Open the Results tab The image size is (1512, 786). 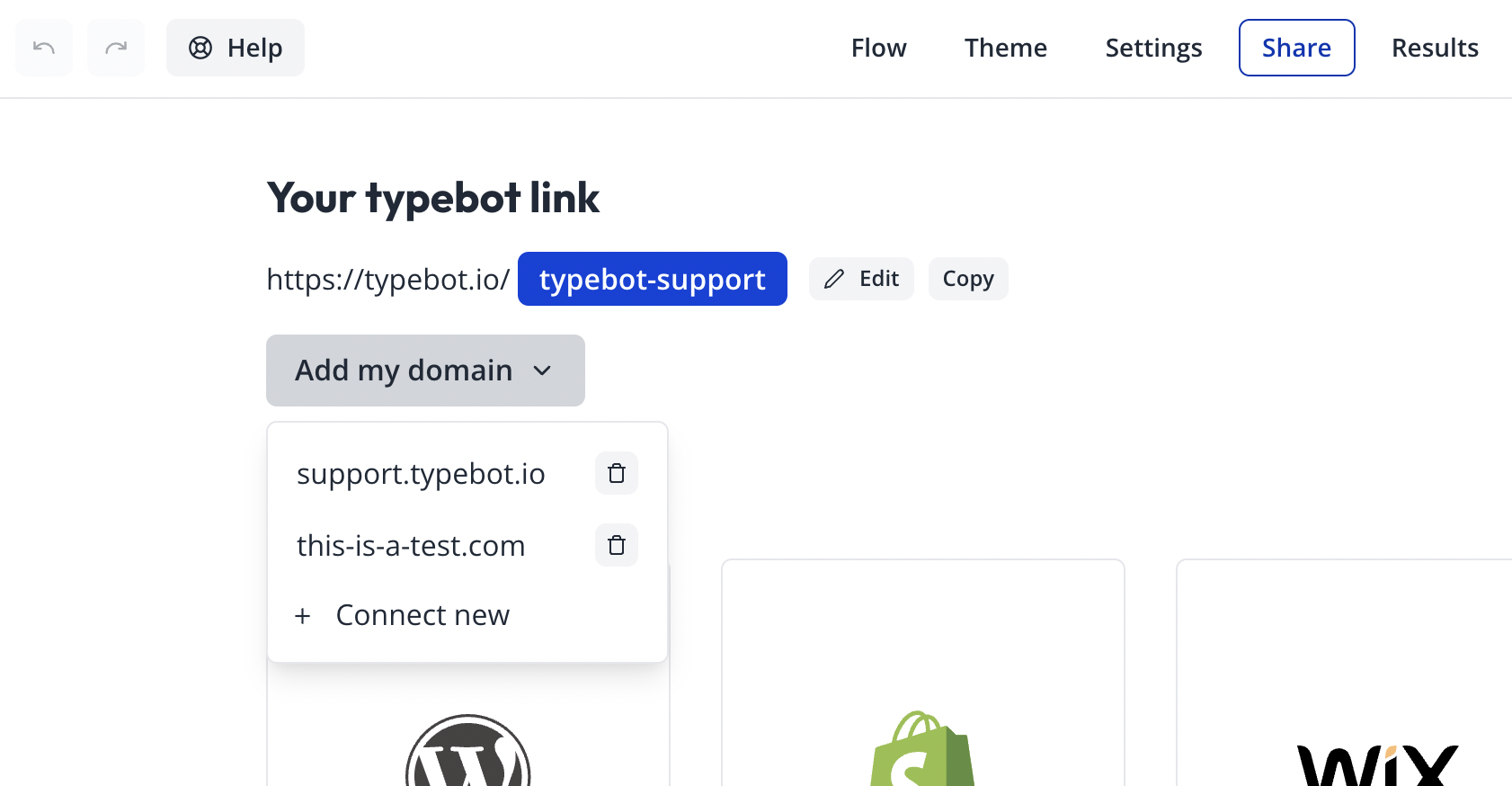click(1435, 48)
